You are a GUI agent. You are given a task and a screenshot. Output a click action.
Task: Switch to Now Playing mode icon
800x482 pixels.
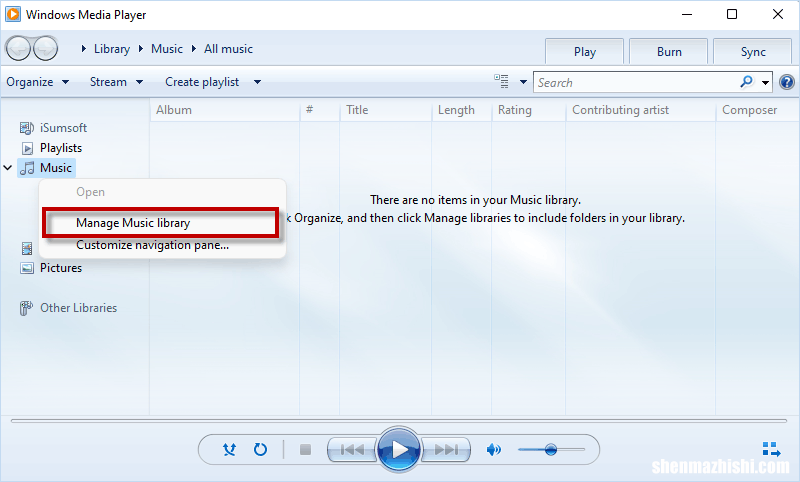[771, 449]
